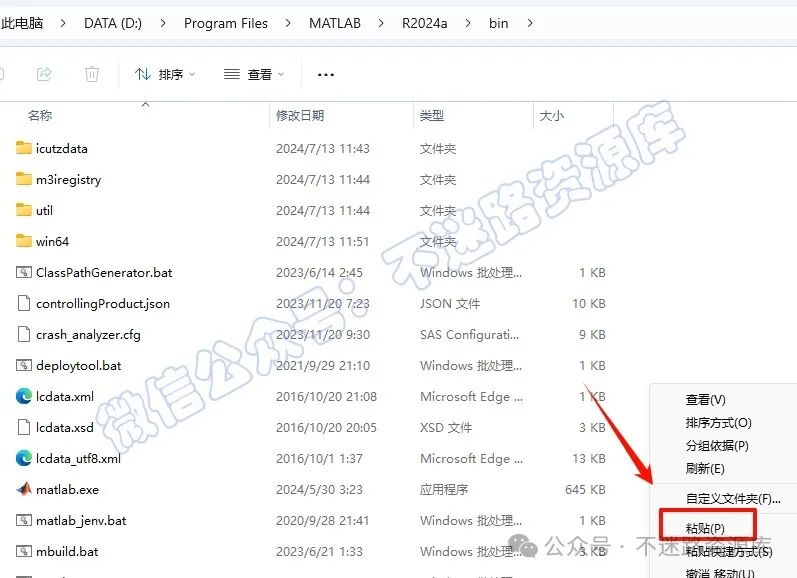Select the file name controllingProduct.json
This screenshot has height=578, width=797.
click(x=103, y=303)
